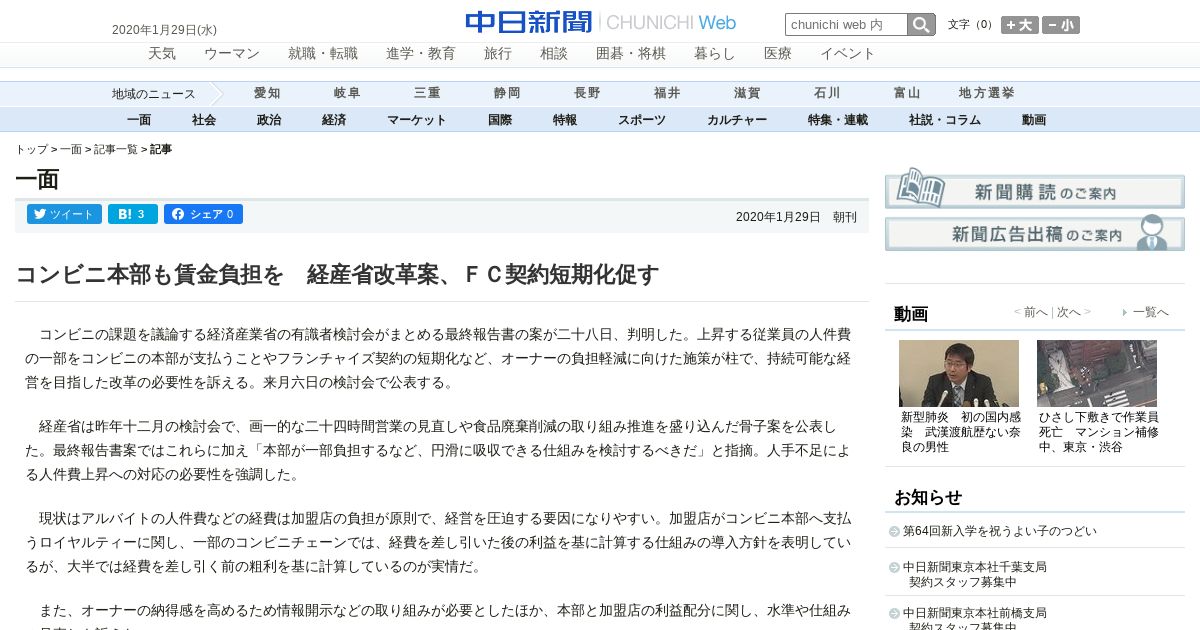Go to 一面 breadcrumb link

[x=71, y=149]
